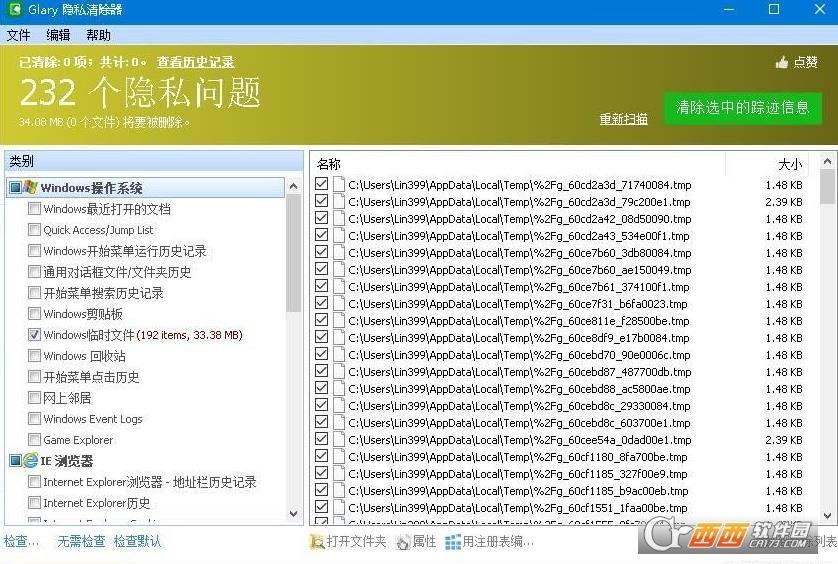Click the IE 浏览器 category icon
The width and height of the screenshot is (838, 564).
(x=30, y=460)
